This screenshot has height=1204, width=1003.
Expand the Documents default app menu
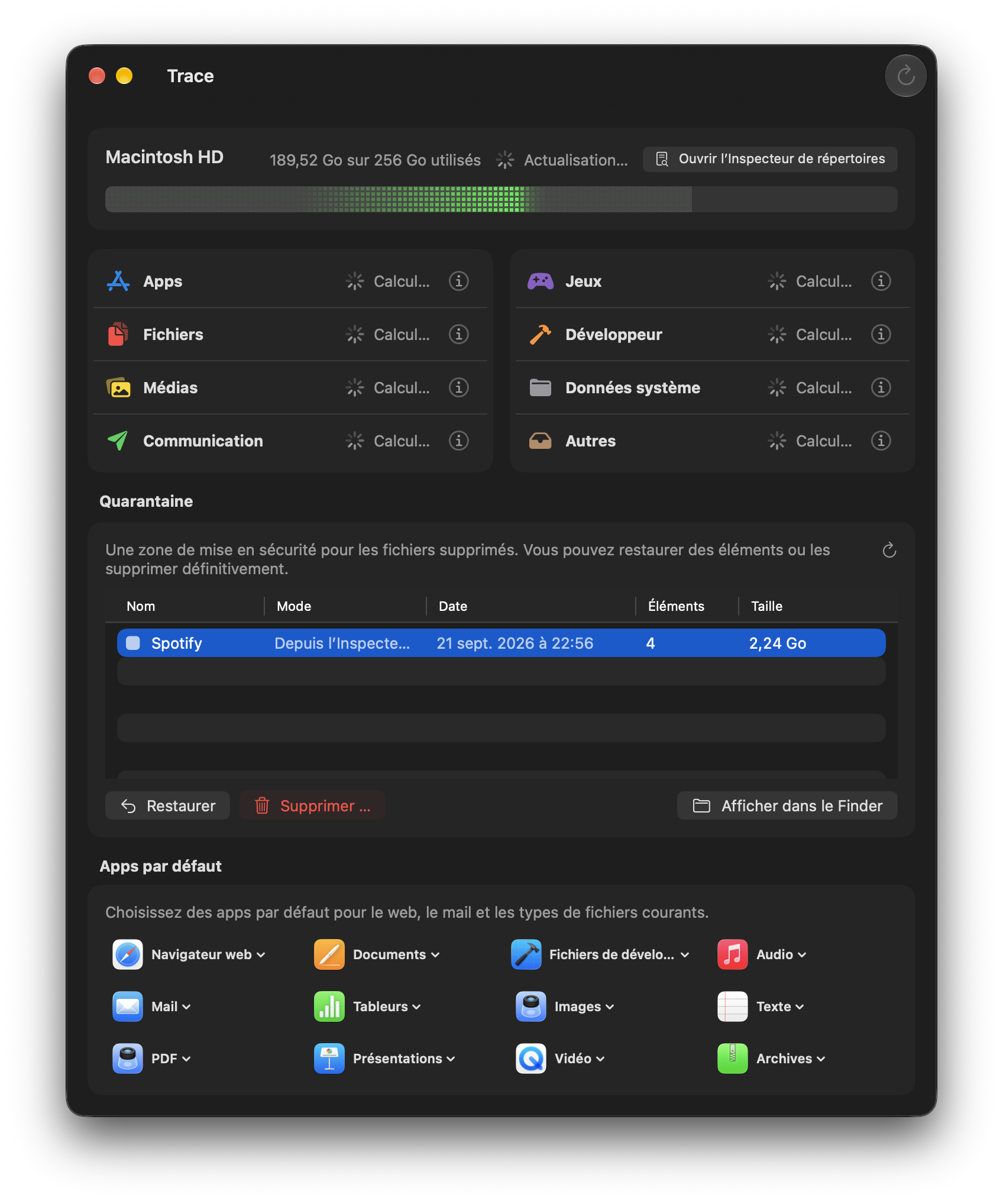pyautogui.click(x=377, y=954)
